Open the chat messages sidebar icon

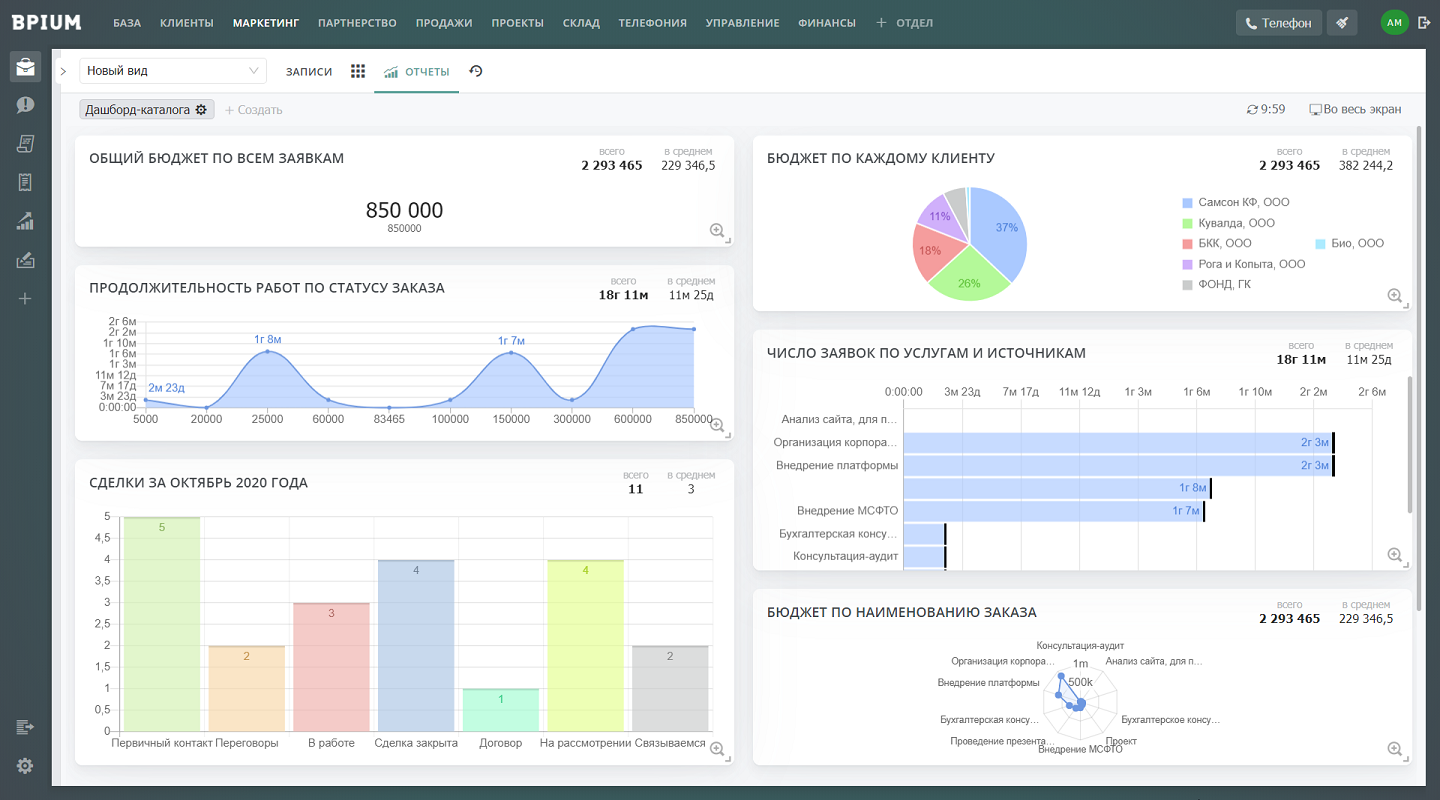[x=25, y=105]
